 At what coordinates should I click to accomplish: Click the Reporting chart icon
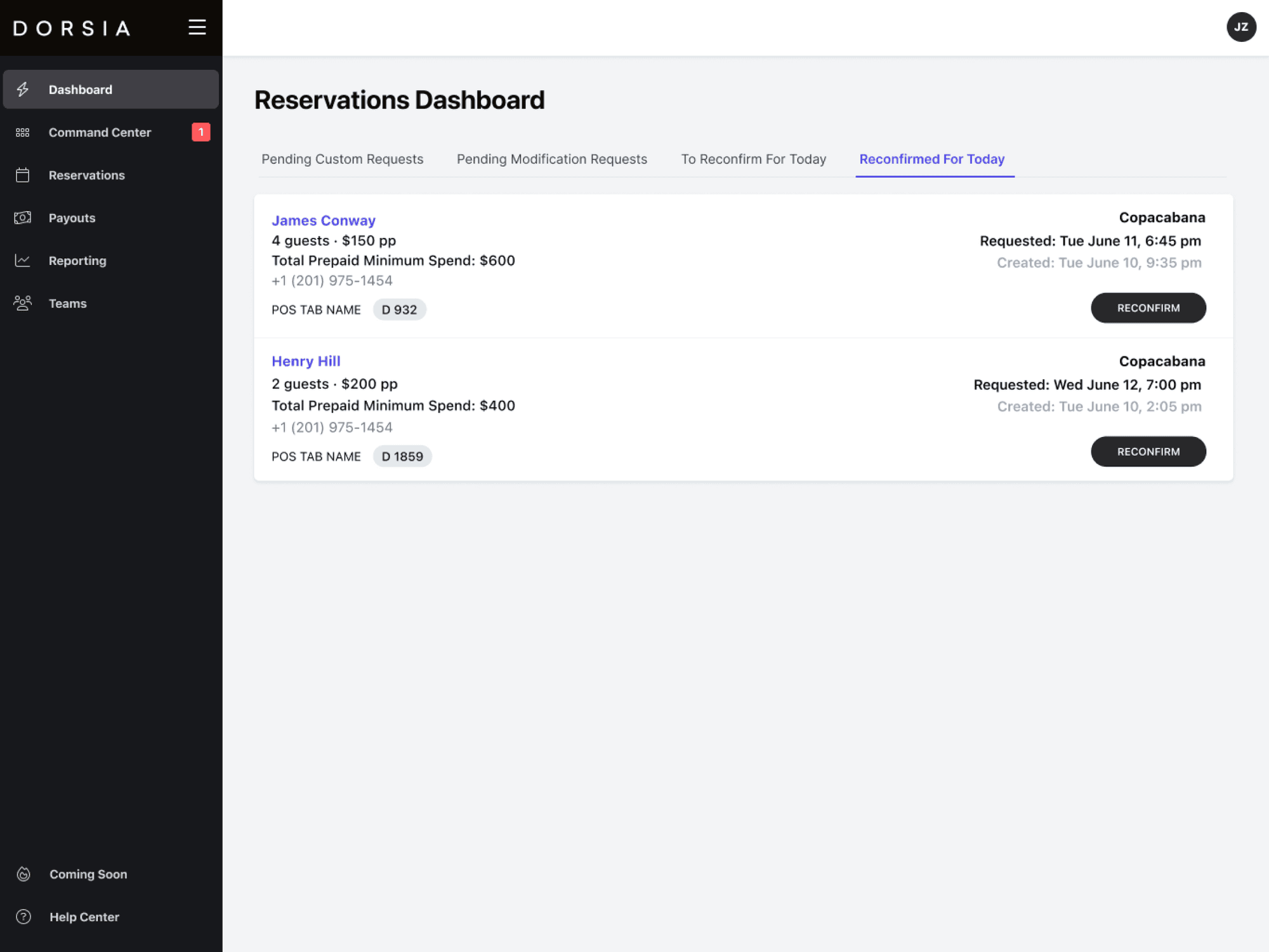[x=23, y=261]
